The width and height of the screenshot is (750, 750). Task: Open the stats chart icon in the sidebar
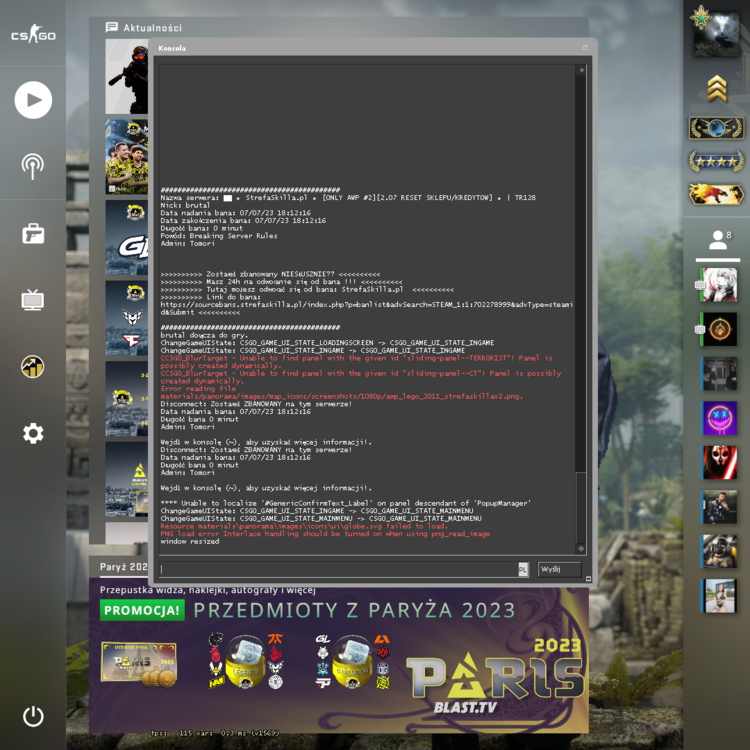(x=33, y=367)
